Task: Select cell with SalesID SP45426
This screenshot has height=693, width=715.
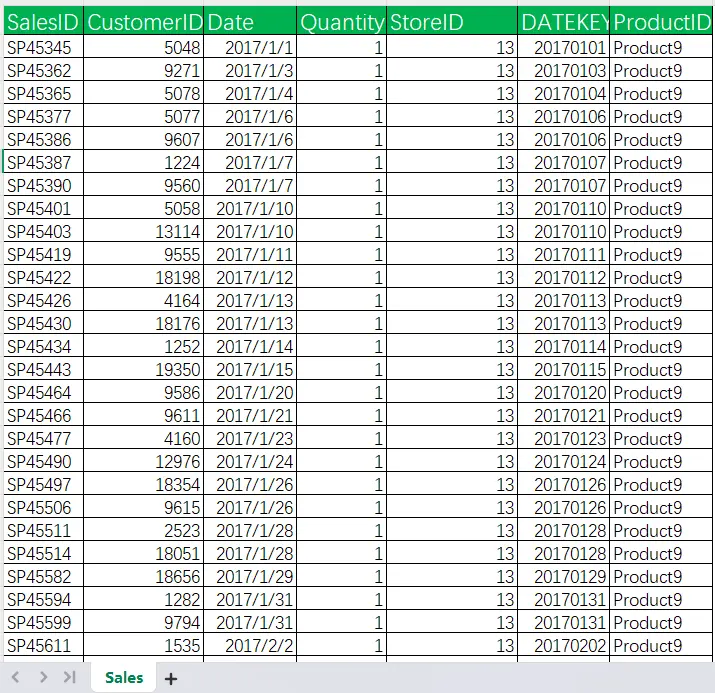Action: (43, 300)
